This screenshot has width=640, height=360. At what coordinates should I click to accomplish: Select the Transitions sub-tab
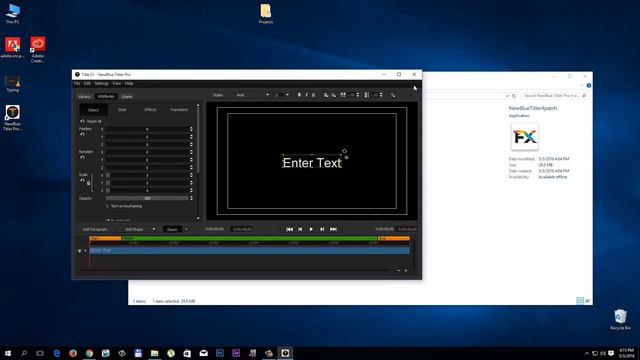(179, 110)
